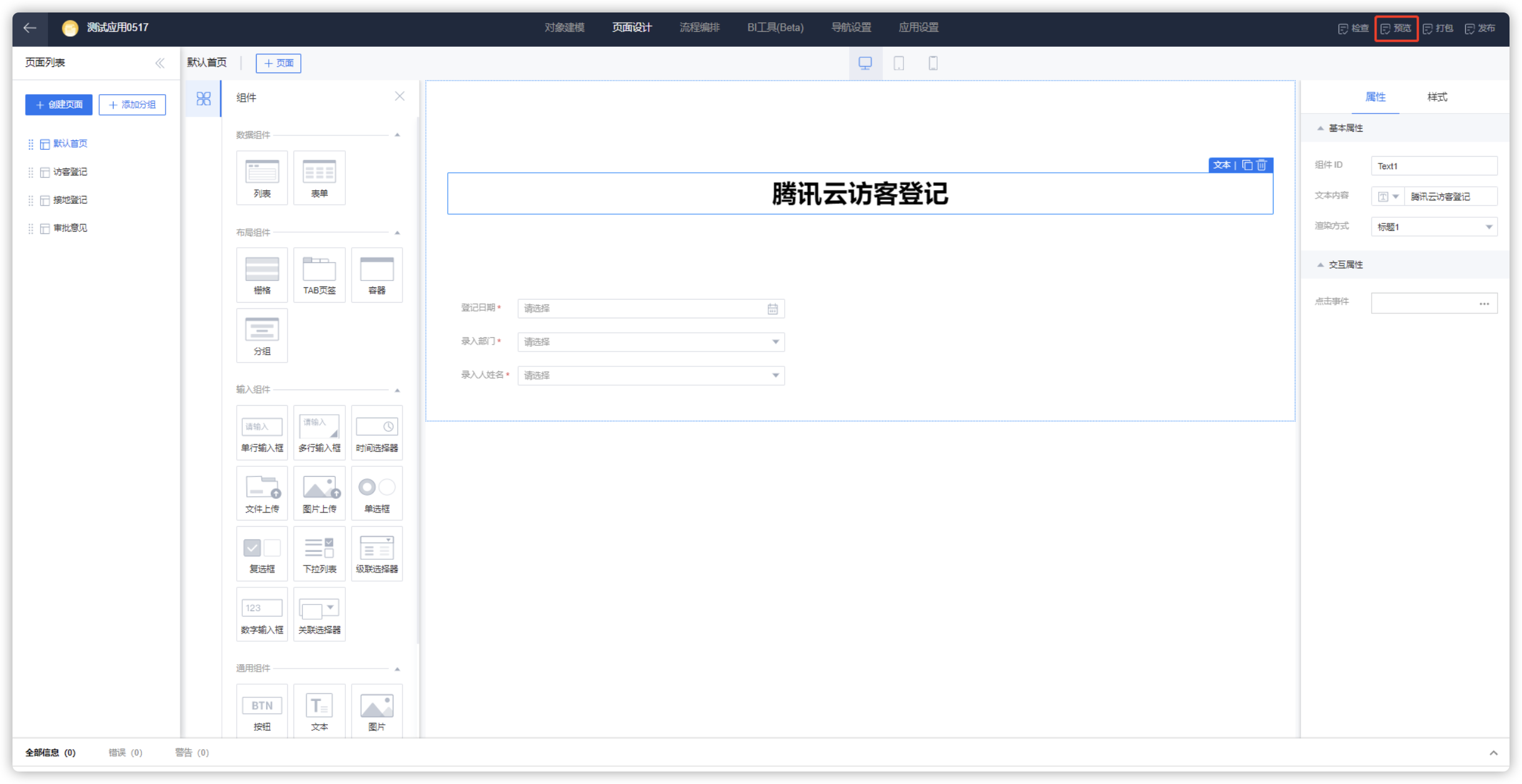1522x784 pixels.
Task: Pick the 级联选择器 component
Action: coord(377,554)
